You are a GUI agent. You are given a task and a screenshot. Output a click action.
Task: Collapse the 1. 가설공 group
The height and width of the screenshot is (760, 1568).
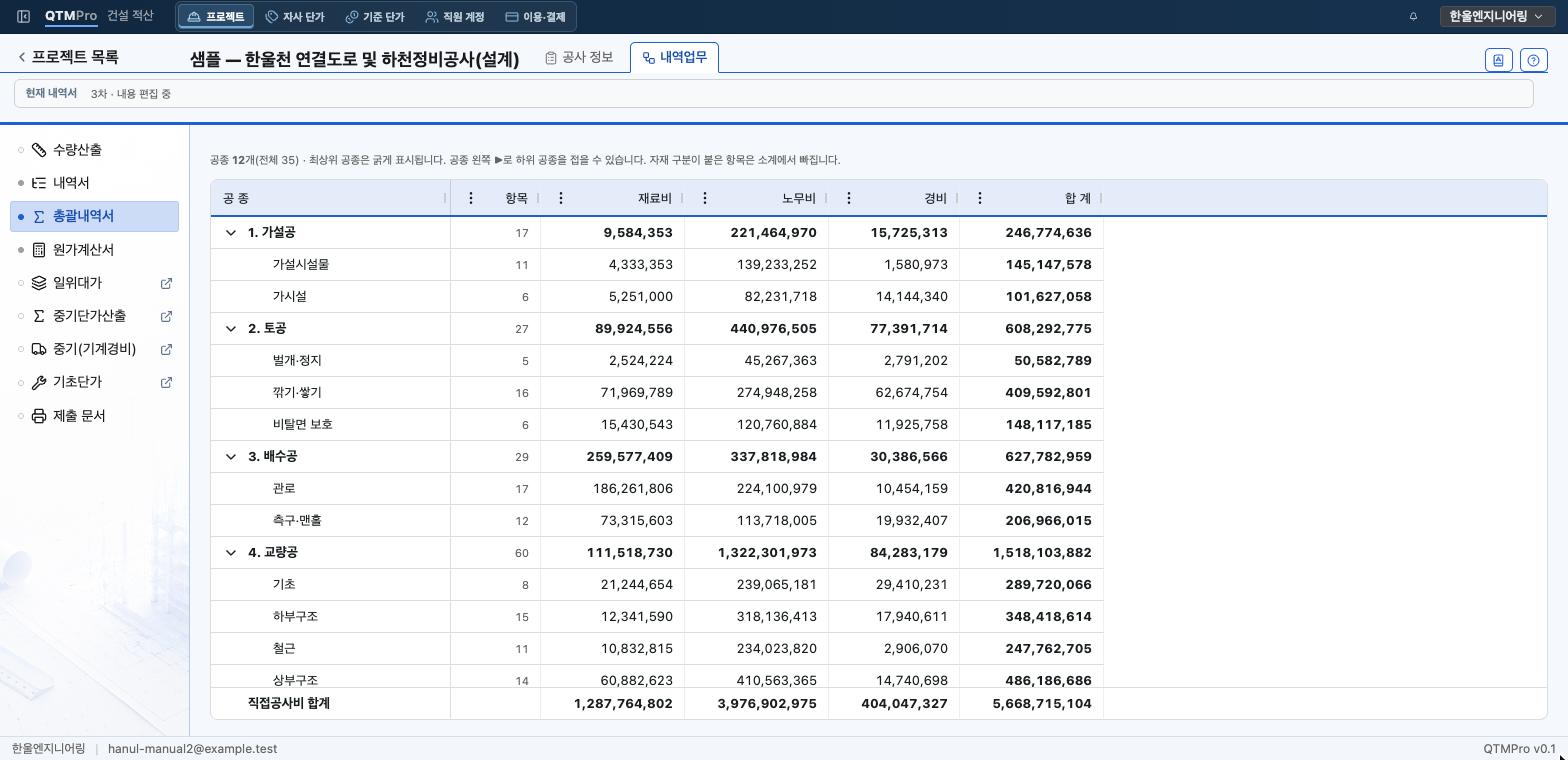[x=231, y=233]
